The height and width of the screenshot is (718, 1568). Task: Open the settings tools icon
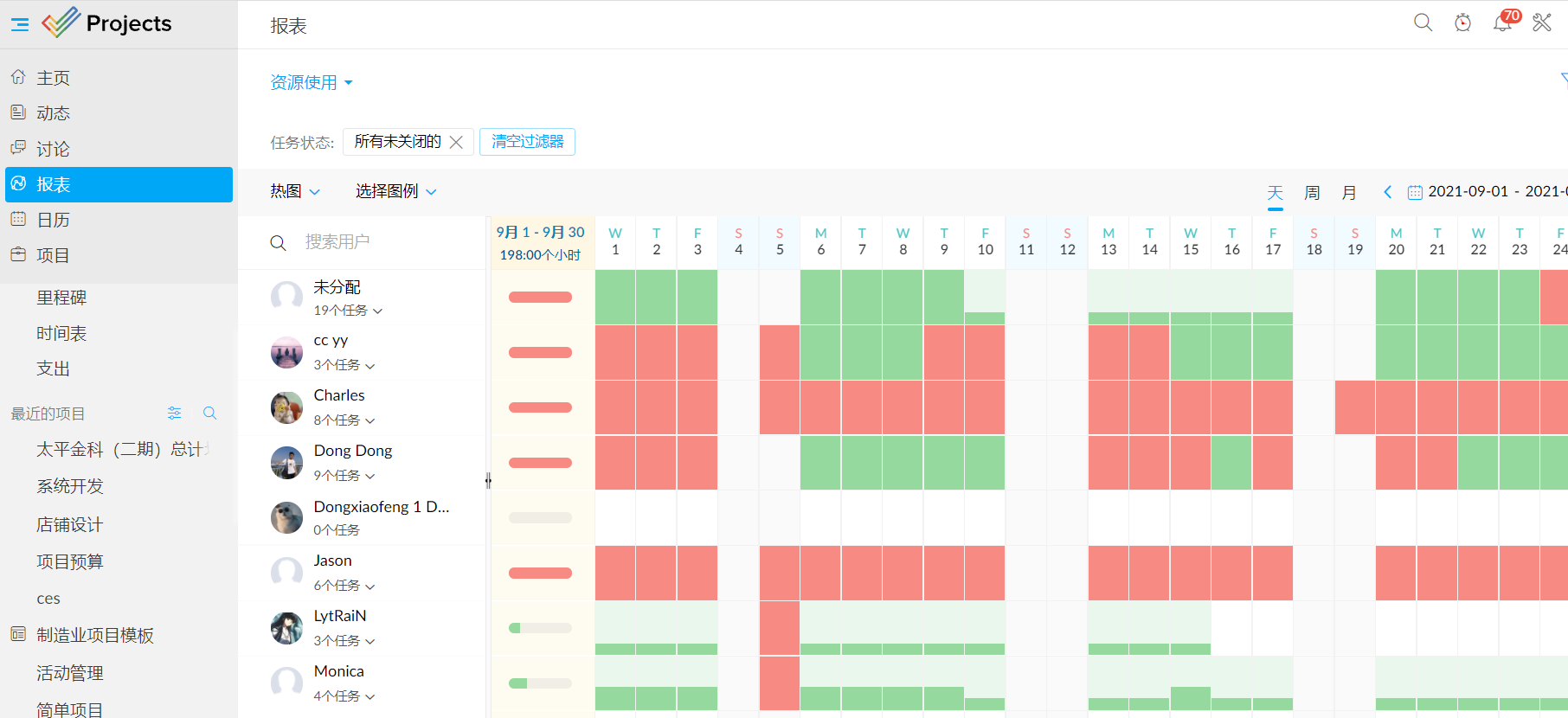coord(1542,22)
